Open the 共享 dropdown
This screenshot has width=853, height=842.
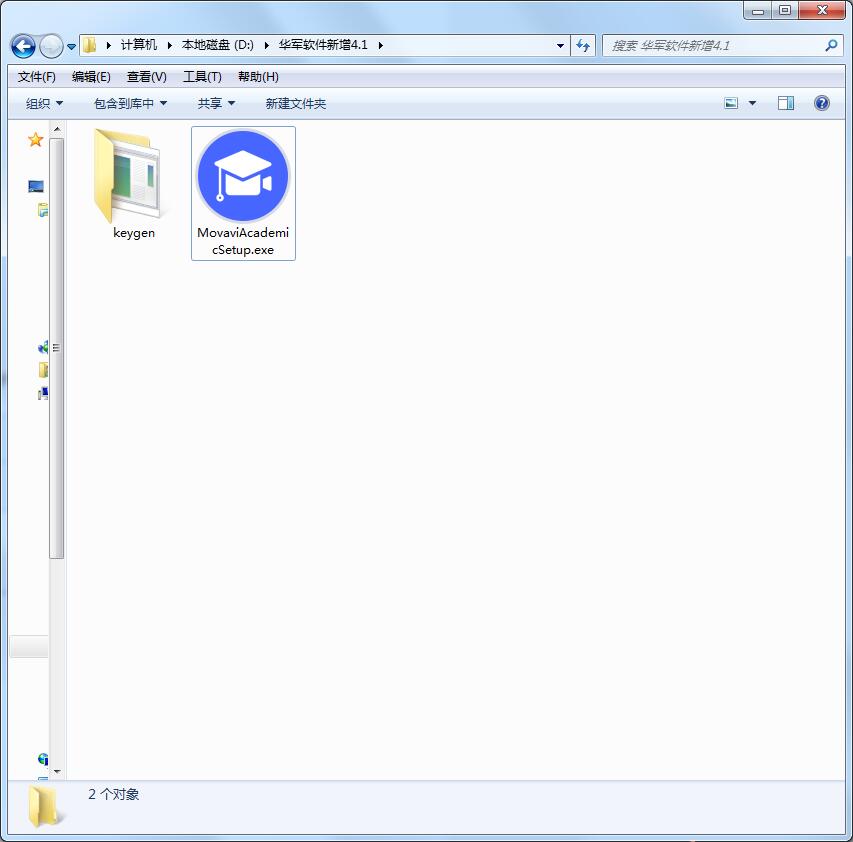[216, 103]
